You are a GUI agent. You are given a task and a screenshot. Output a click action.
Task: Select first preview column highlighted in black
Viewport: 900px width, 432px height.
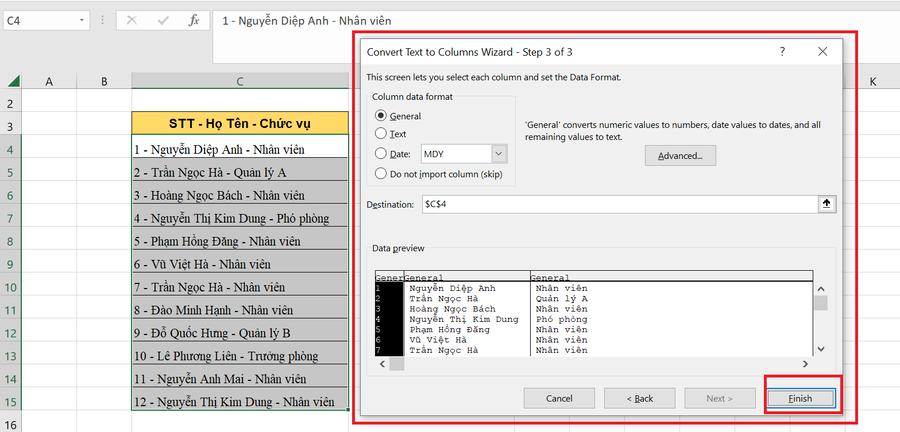(x=389, y=314)
